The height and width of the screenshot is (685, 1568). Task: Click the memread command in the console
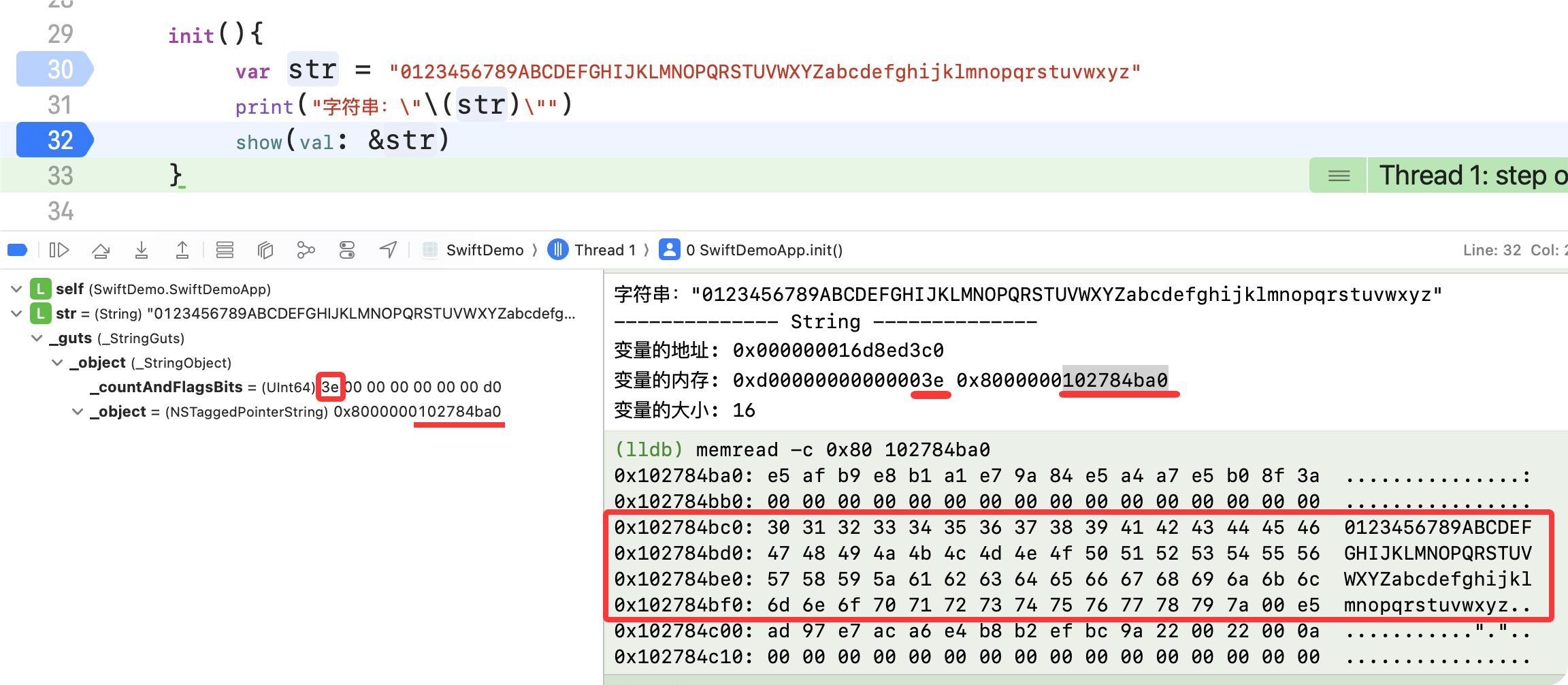[843, 450]
